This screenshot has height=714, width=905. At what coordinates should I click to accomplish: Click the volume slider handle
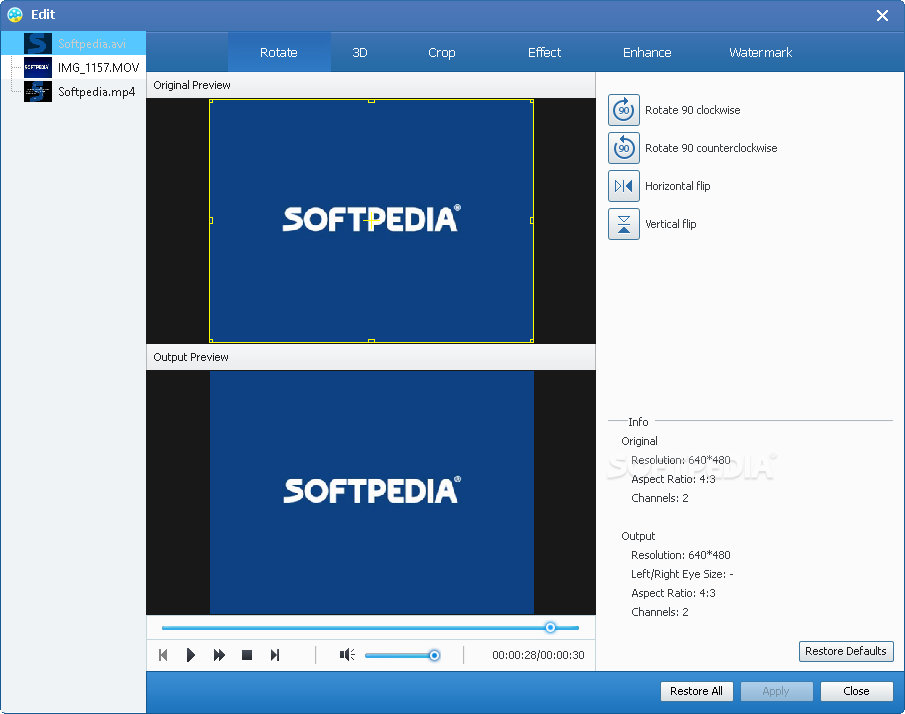[x=435, y=655]
